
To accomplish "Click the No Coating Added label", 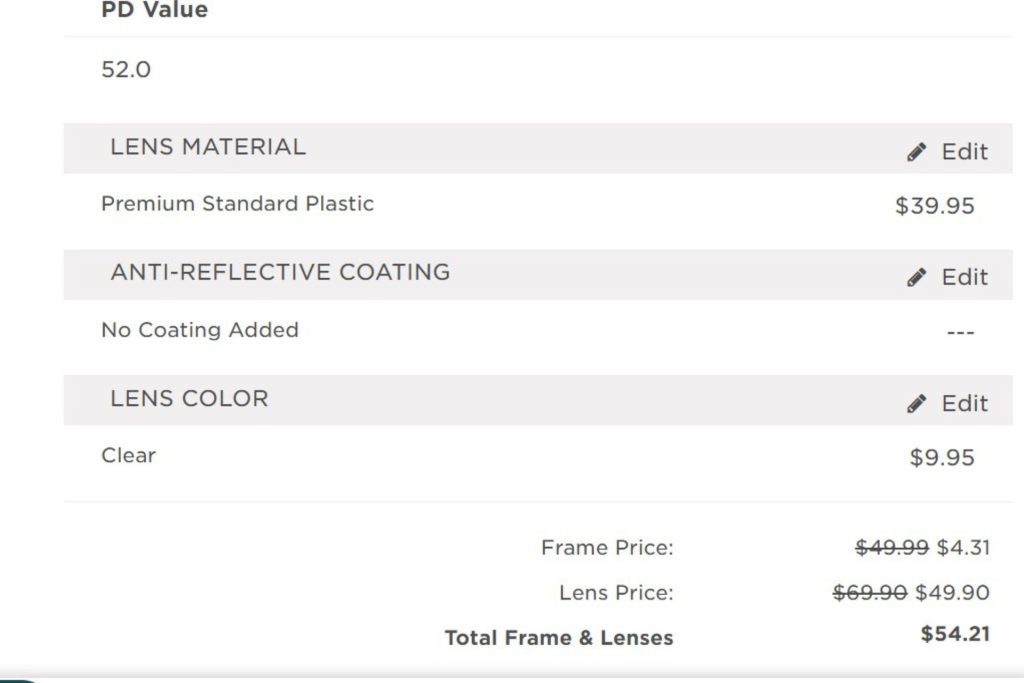I will point(200,330).
